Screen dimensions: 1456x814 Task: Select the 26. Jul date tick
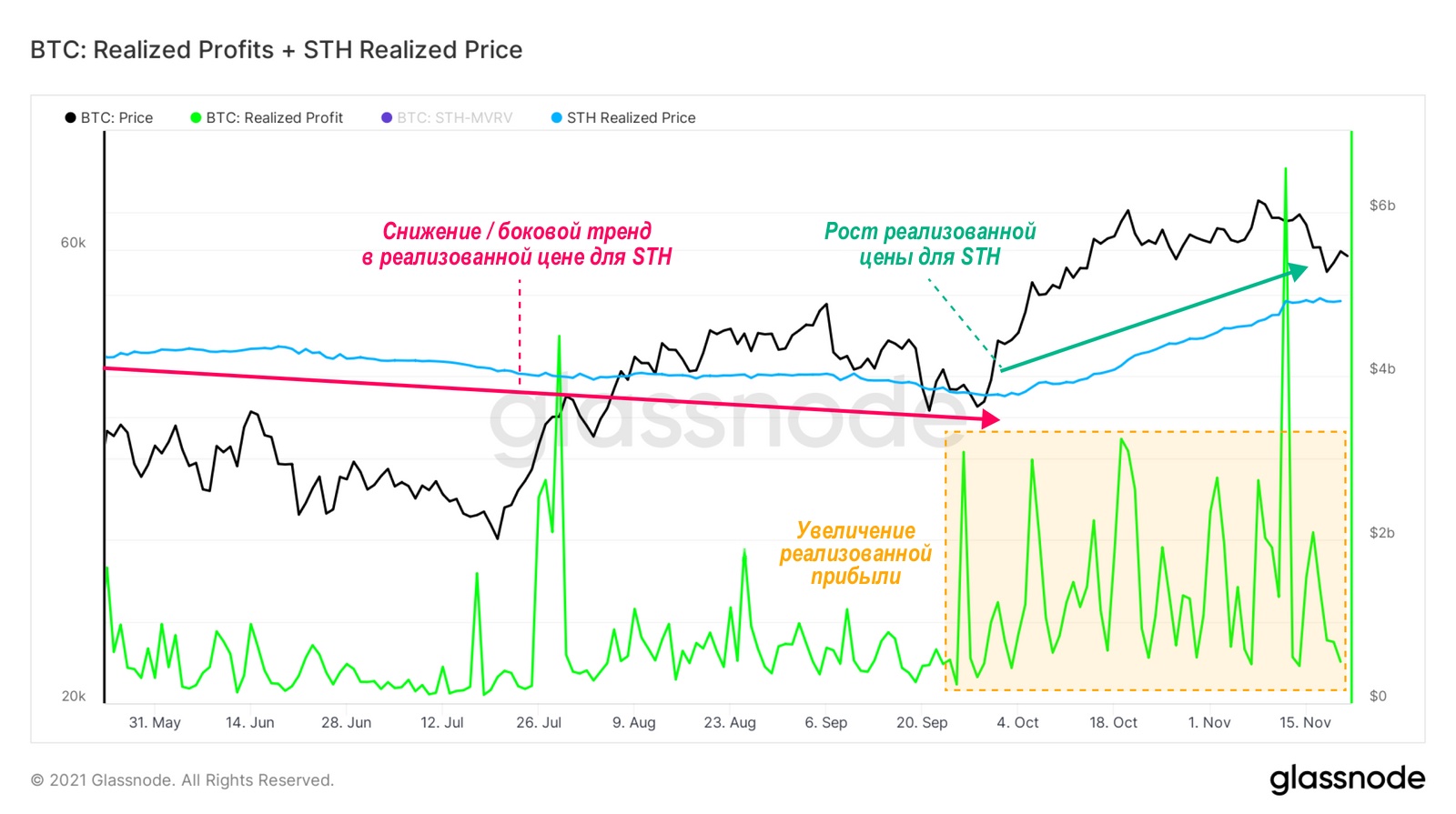(x=539, y=722)
